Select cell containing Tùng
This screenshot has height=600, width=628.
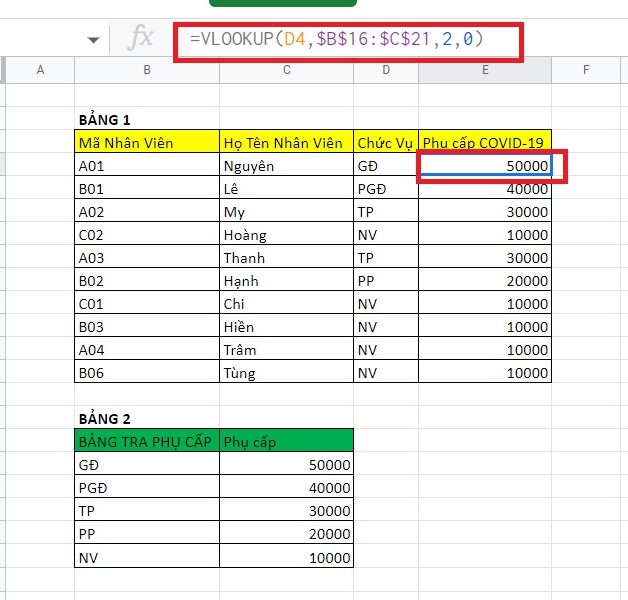(286, 372)
